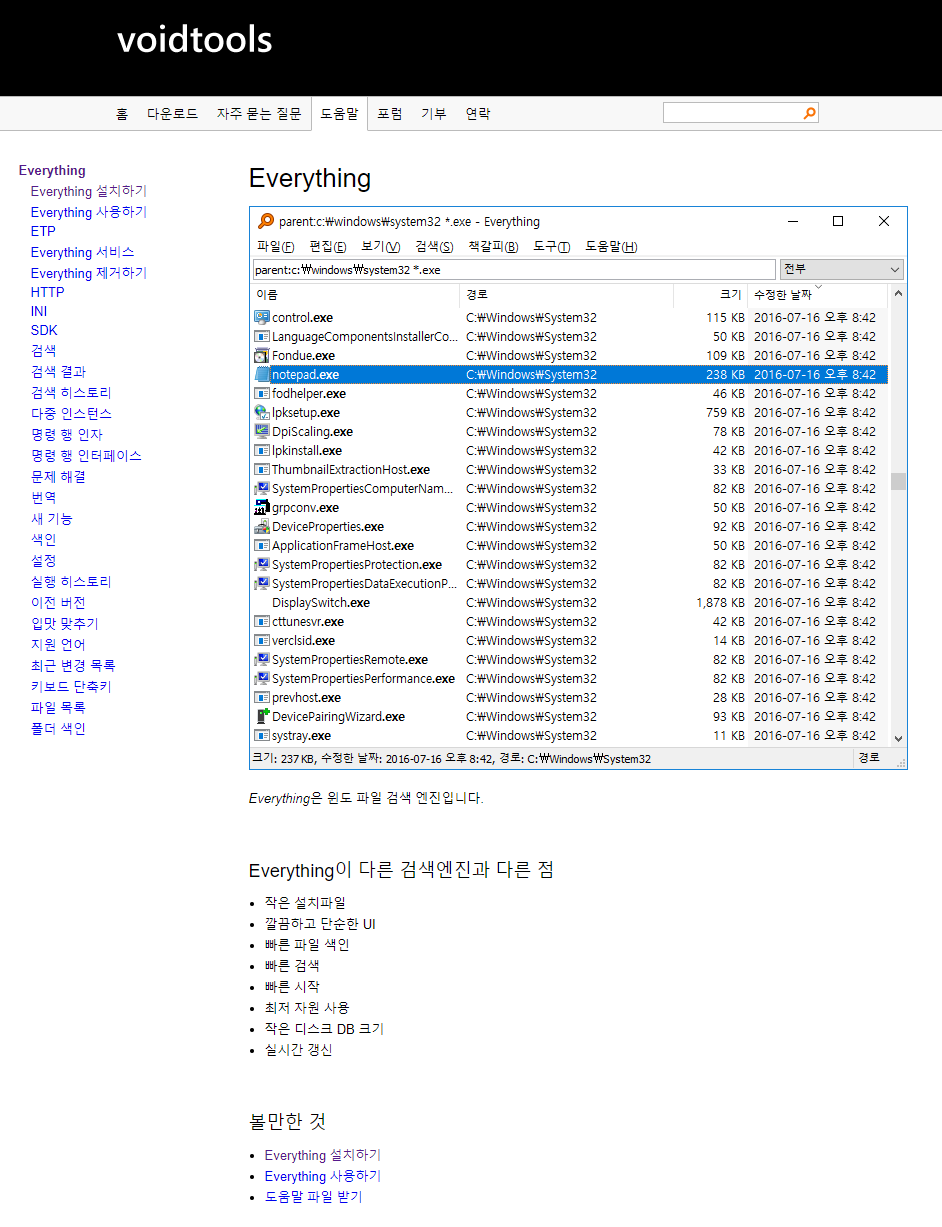Click the lpkinstall.exe file icon
Viewport: 942px width, 1227px height.
tap(262, 450)
